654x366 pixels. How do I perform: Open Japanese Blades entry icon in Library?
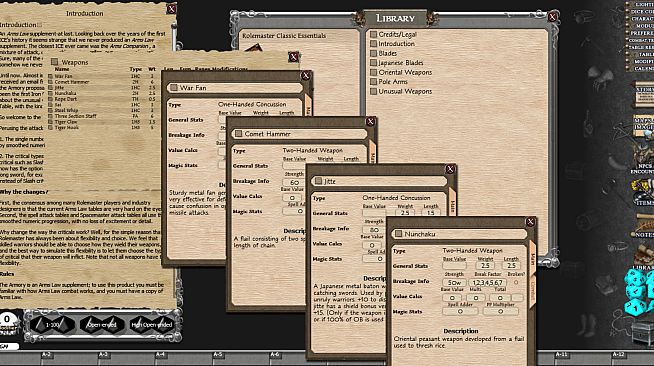coord(374,63)
